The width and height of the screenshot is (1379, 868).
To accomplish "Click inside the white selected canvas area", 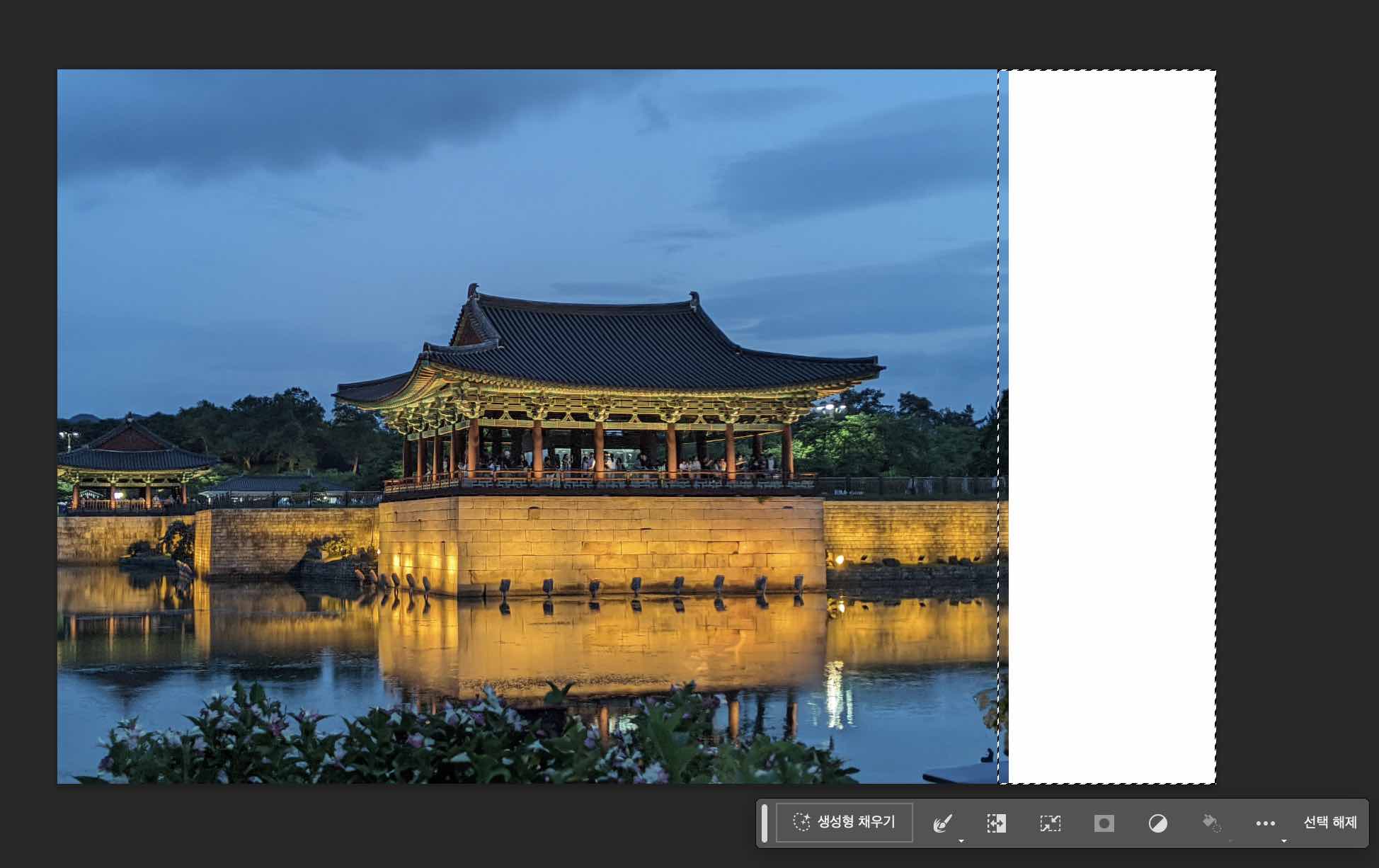I will [1111, 425].
